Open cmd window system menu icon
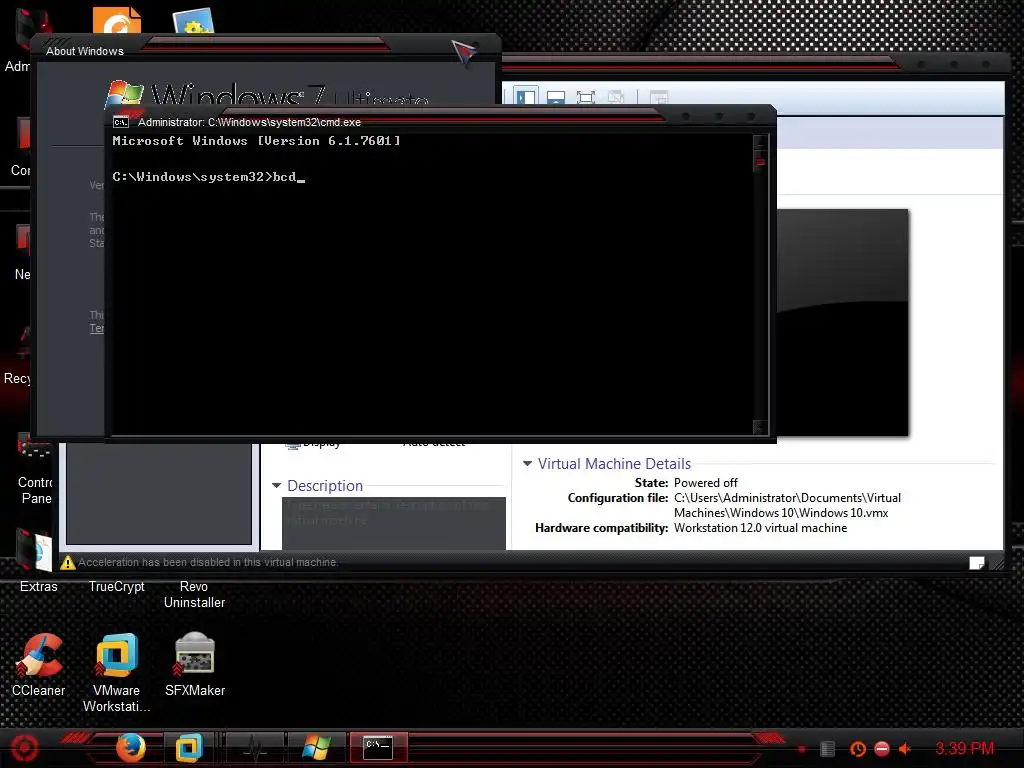Screen dimensions: 1024x768 [x=121, y=122]
